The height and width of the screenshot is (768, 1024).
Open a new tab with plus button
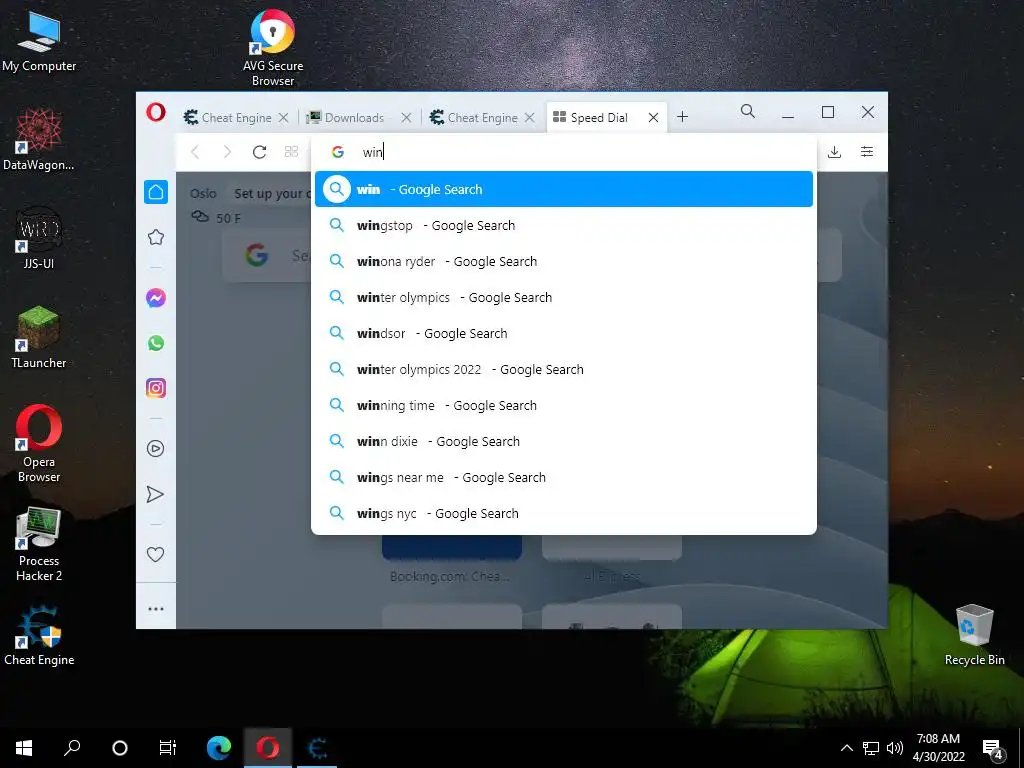pos(682,117)
